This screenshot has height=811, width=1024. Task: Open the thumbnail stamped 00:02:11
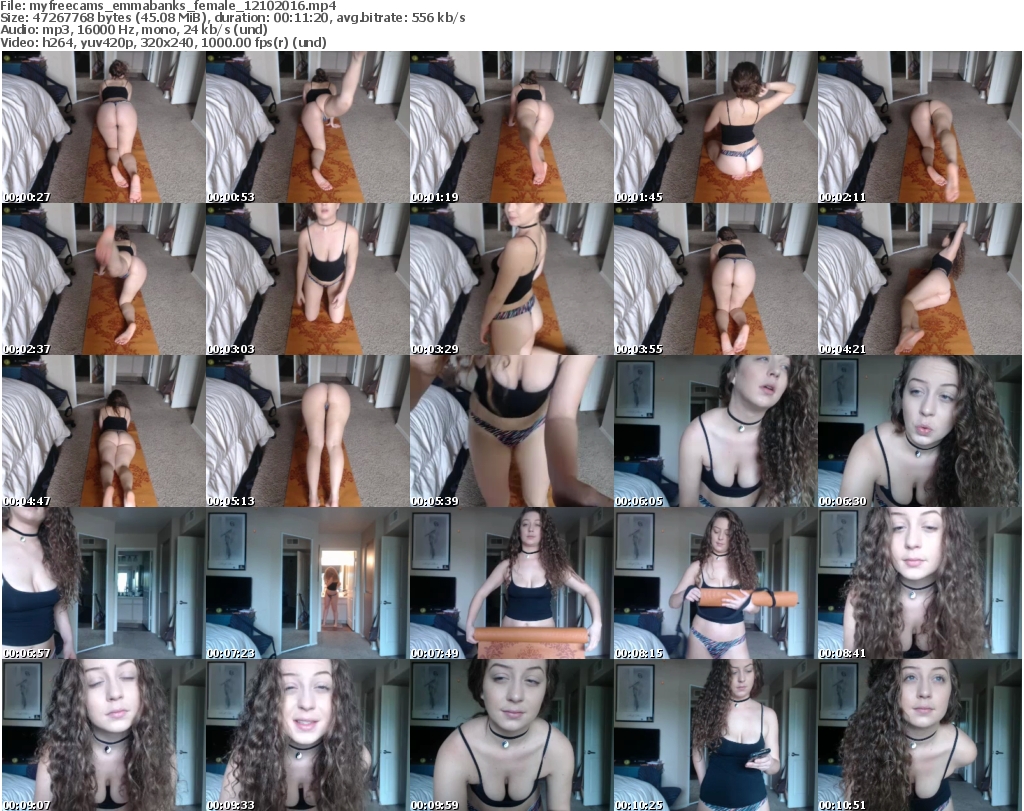(920, 127)
